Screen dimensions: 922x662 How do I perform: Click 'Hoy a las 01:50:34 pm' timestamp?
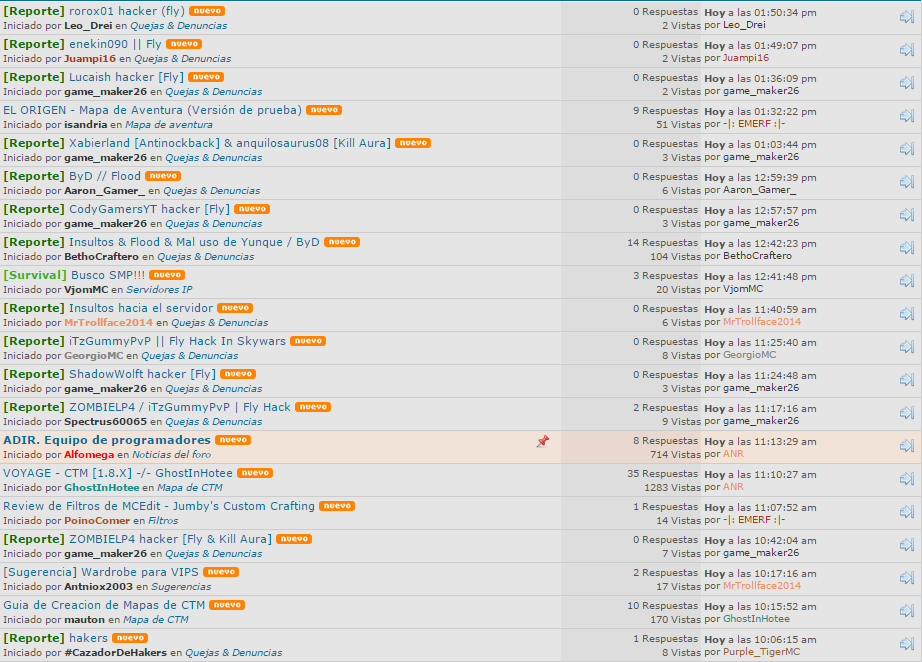click(x=760, y=12)
